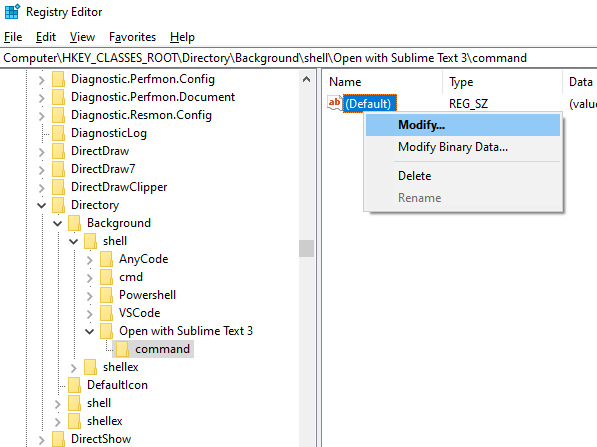Click the Diagnostic.Perfmon.Config folder icon
Viewport: 597px width, 447px height.
(58, 79)
